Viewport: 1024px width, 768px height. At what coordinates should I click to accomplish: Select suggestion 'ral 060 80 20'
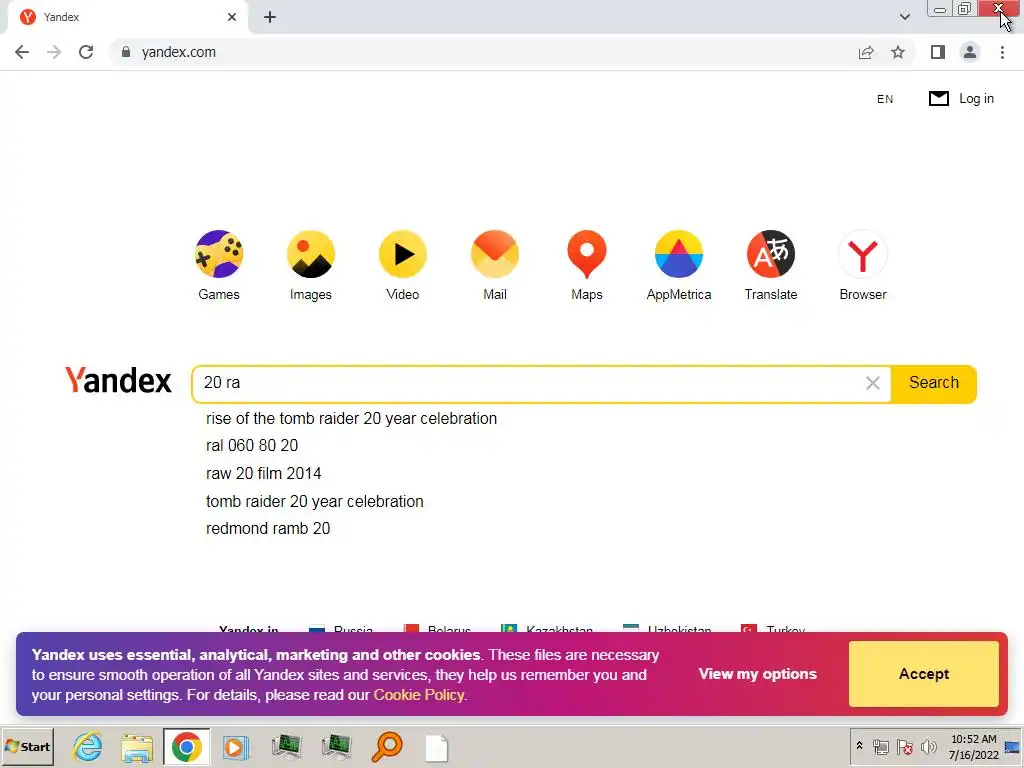coord(252,445)
